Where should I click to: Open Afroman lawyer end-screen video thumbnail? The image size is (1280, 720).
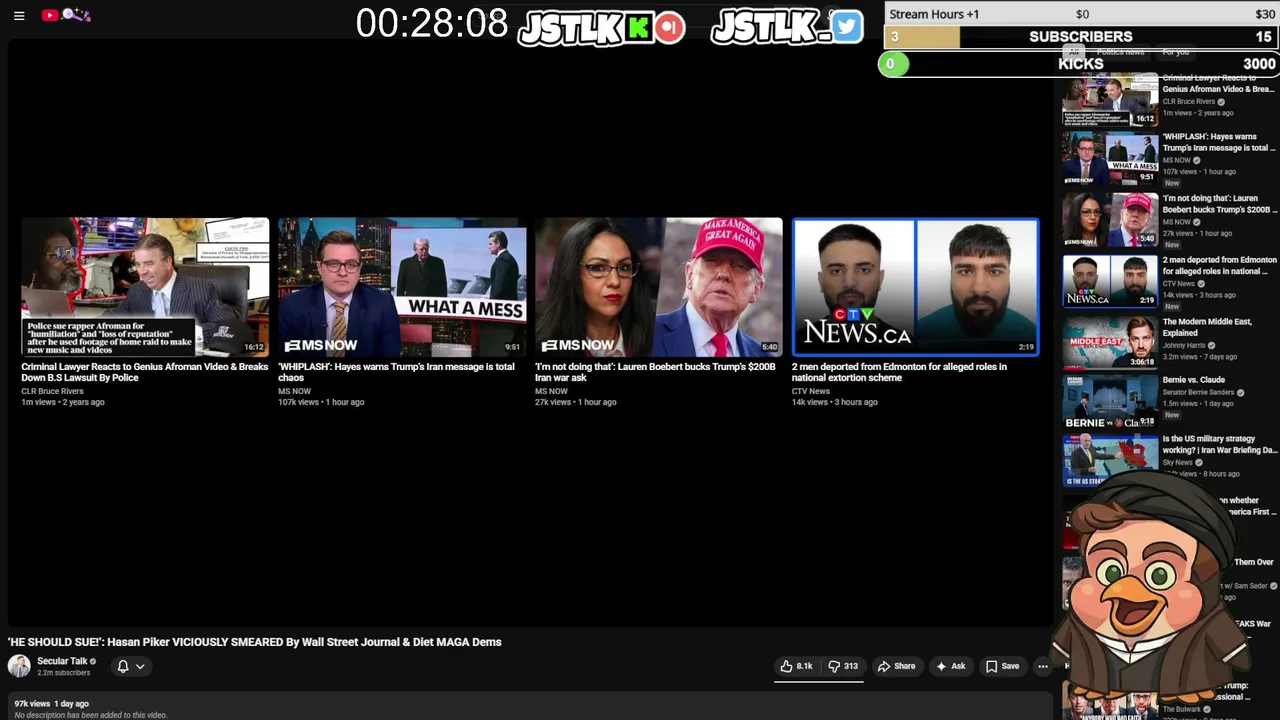(x=145, y=287)
